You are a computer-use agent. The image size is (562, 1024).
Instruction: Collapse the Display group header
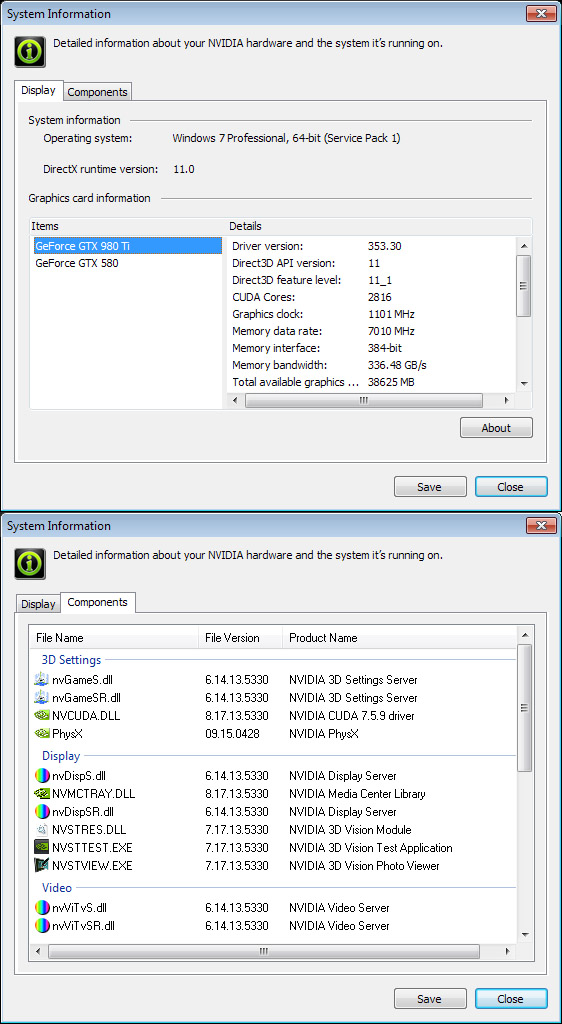61,756
